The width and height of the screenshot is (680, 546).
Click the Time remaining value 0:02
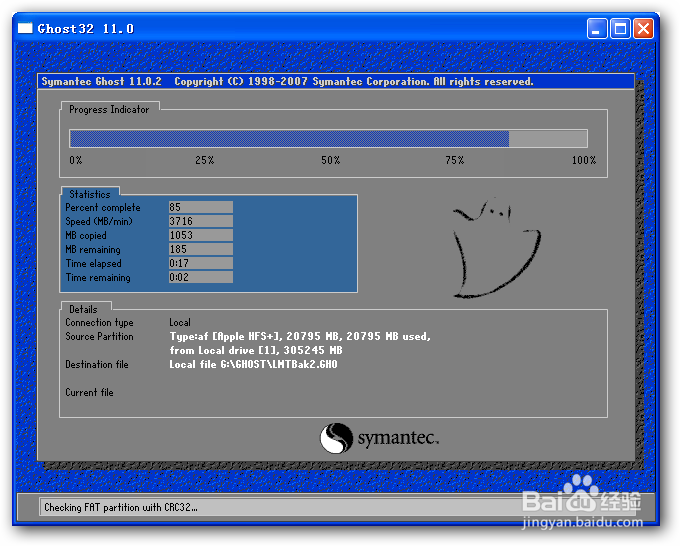(201, 277)
